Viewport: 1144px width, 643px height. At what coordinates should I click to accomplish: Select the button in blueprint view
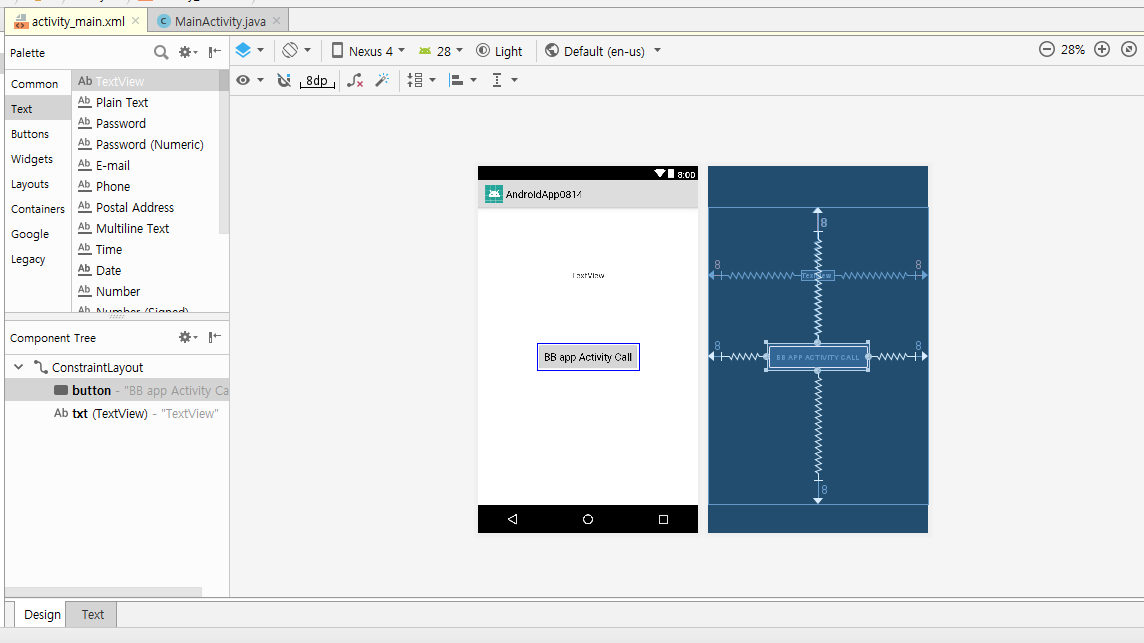(817, 357)
